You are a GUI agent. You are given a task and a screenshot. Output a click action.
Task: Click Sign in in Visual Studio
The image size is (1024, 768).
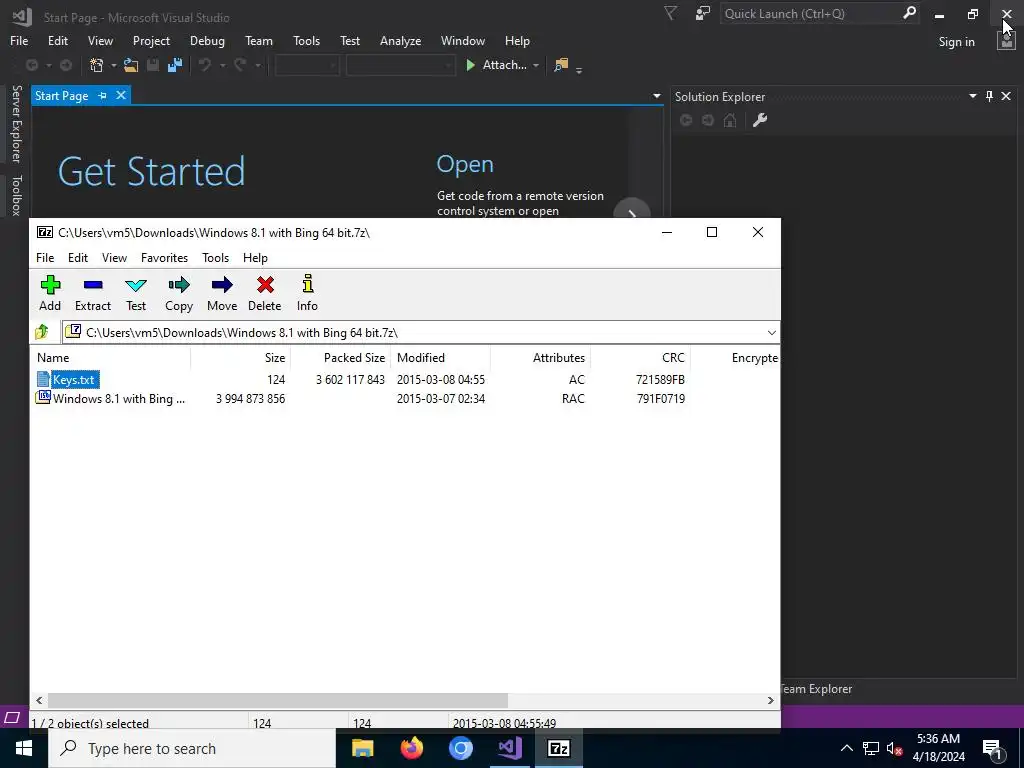click(956, 41)
